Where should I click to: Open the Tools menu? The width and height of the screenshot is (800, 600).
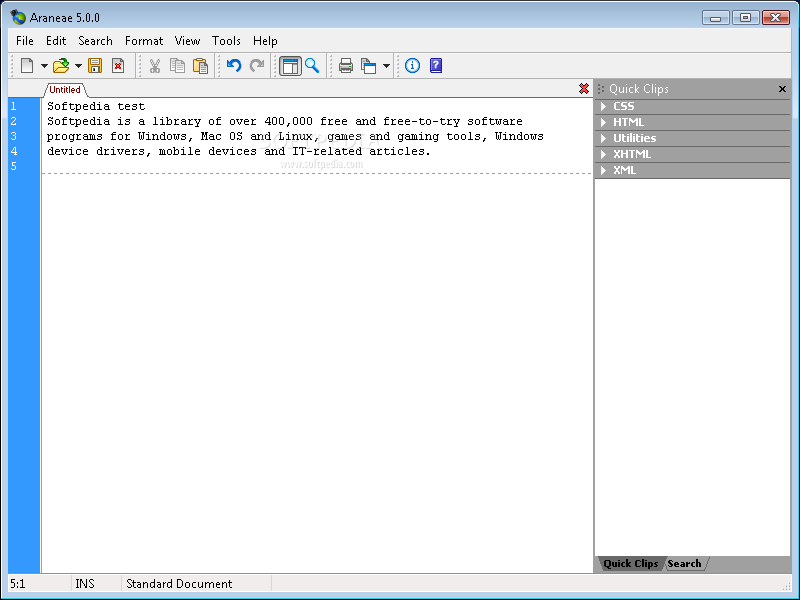point(226,41)
